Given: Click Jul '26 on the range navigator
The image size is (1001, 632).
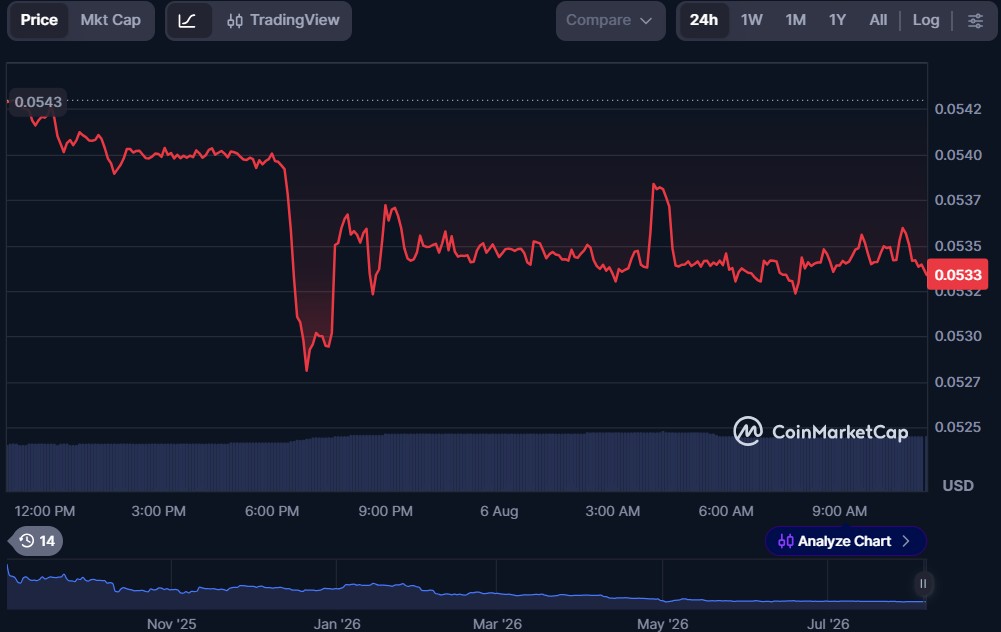Looking at the screenshot, I should click(828, 624).
